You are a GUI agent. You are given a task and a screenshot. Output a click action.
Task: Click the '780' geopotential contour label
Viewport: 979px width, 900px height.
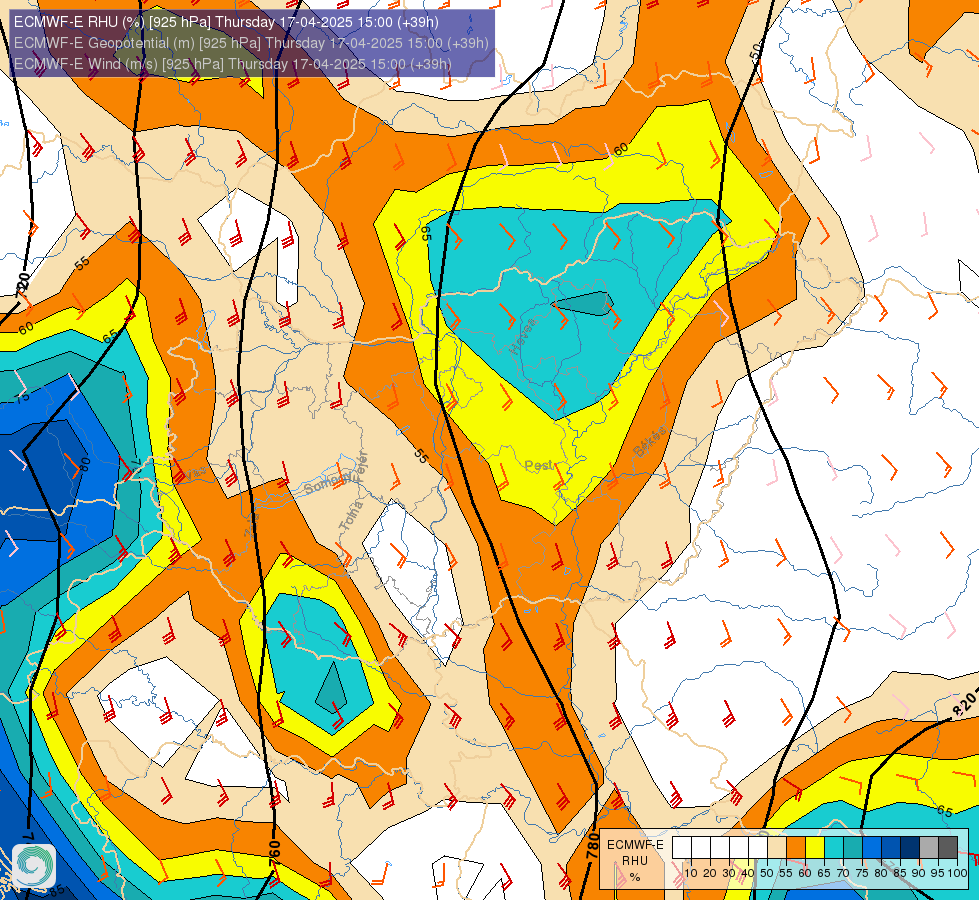(x=594, y=848)
